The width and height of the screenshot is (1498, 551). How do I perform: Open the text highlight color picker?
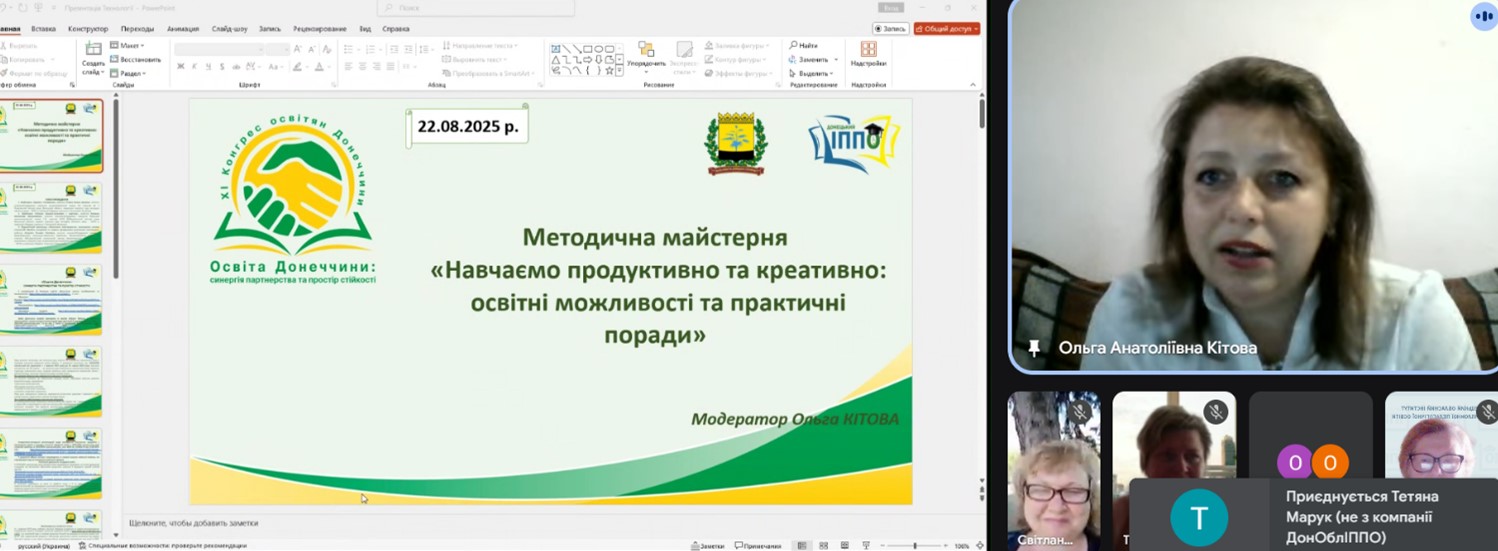(x=299, y=67)
